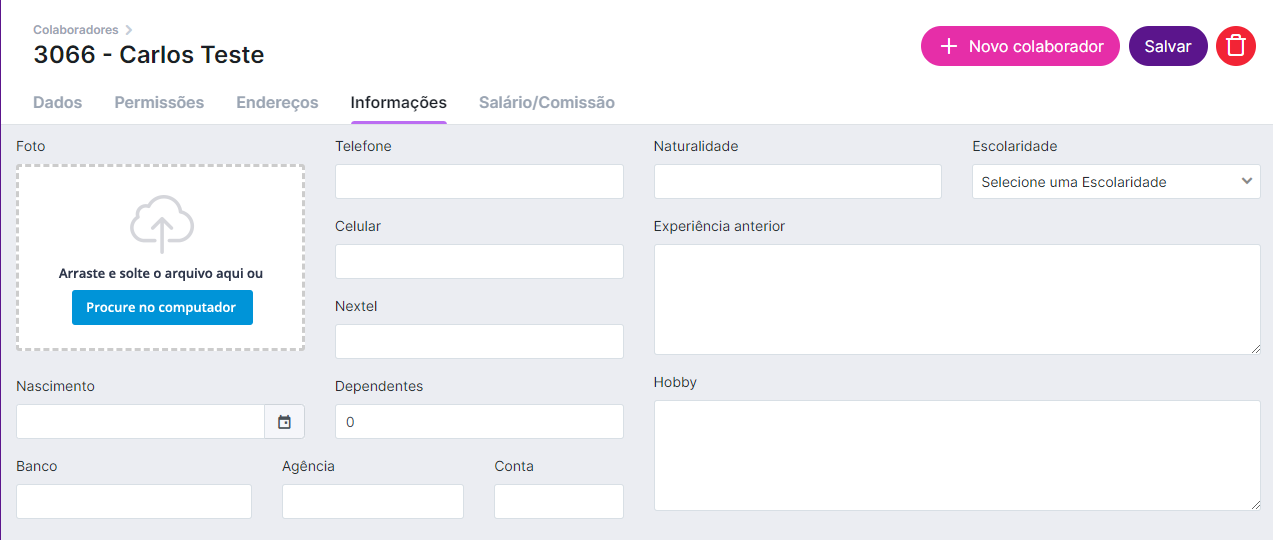
Task: Click the cloud upload icon in Foto
Action: 161,225
